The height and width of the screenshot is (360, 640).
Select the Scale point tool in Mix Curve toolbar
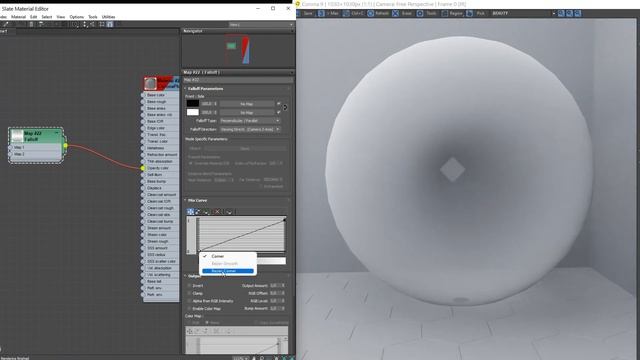198,211
